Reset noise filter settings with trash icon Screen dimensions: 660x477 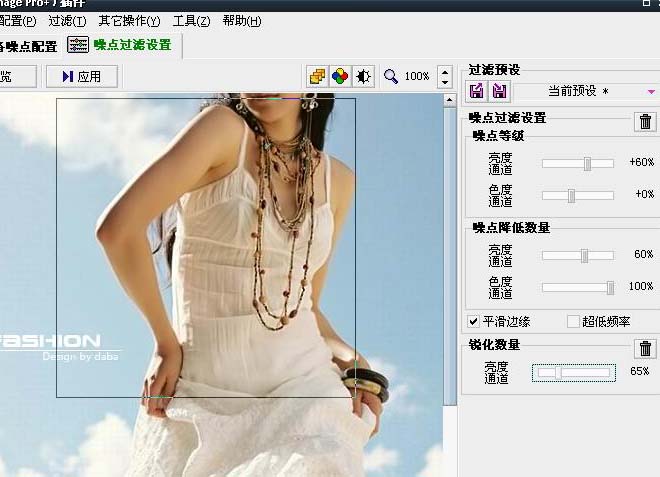[645, 122]
